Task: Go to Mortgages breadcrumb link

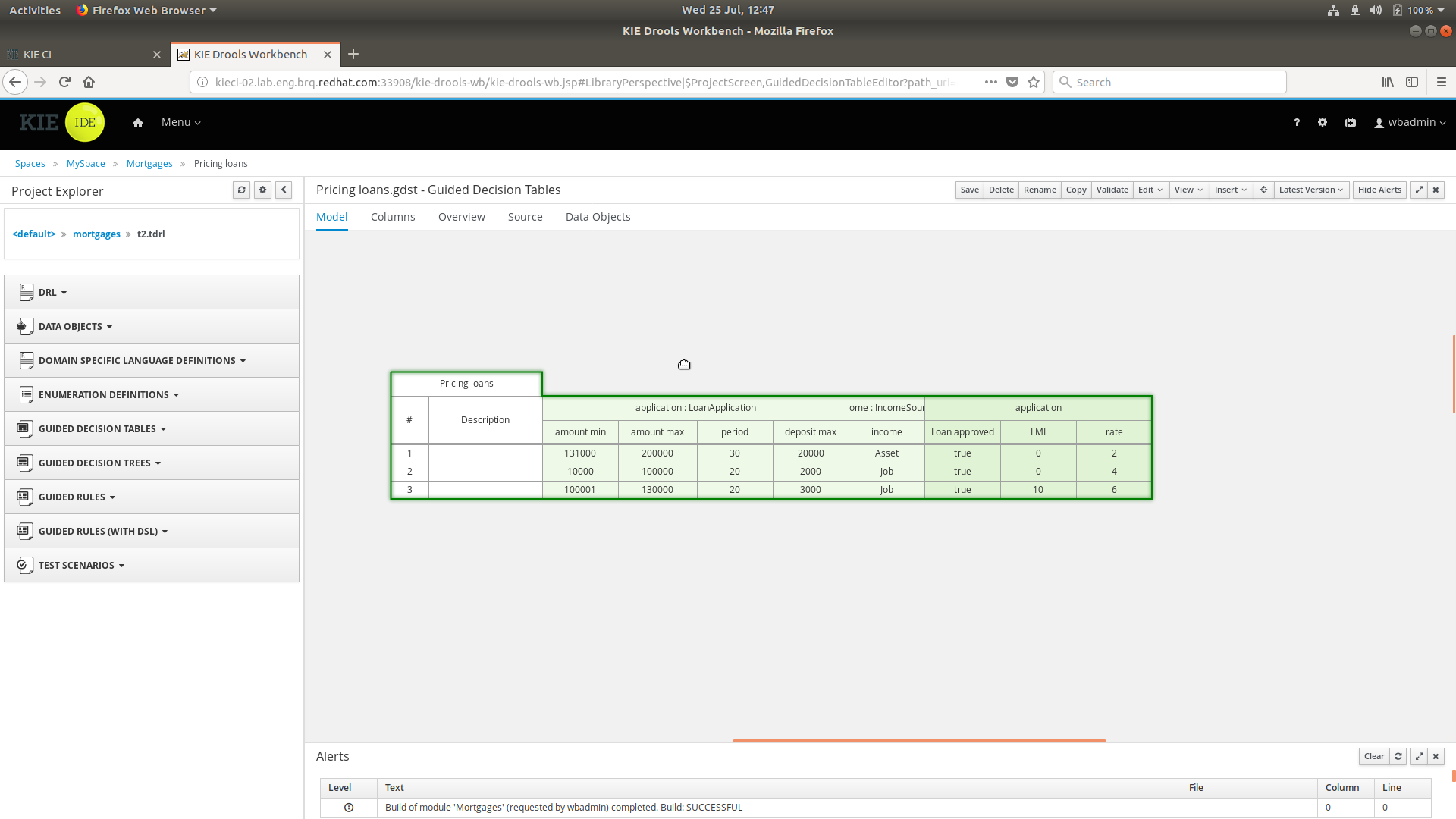Action: coord(149,164)
